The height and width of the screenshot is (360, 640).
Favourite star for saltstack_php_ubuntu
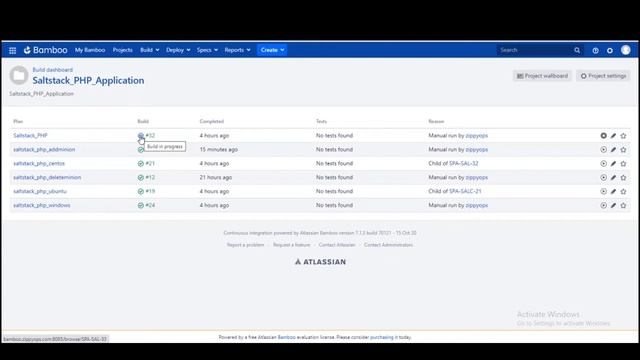(623, 191)
